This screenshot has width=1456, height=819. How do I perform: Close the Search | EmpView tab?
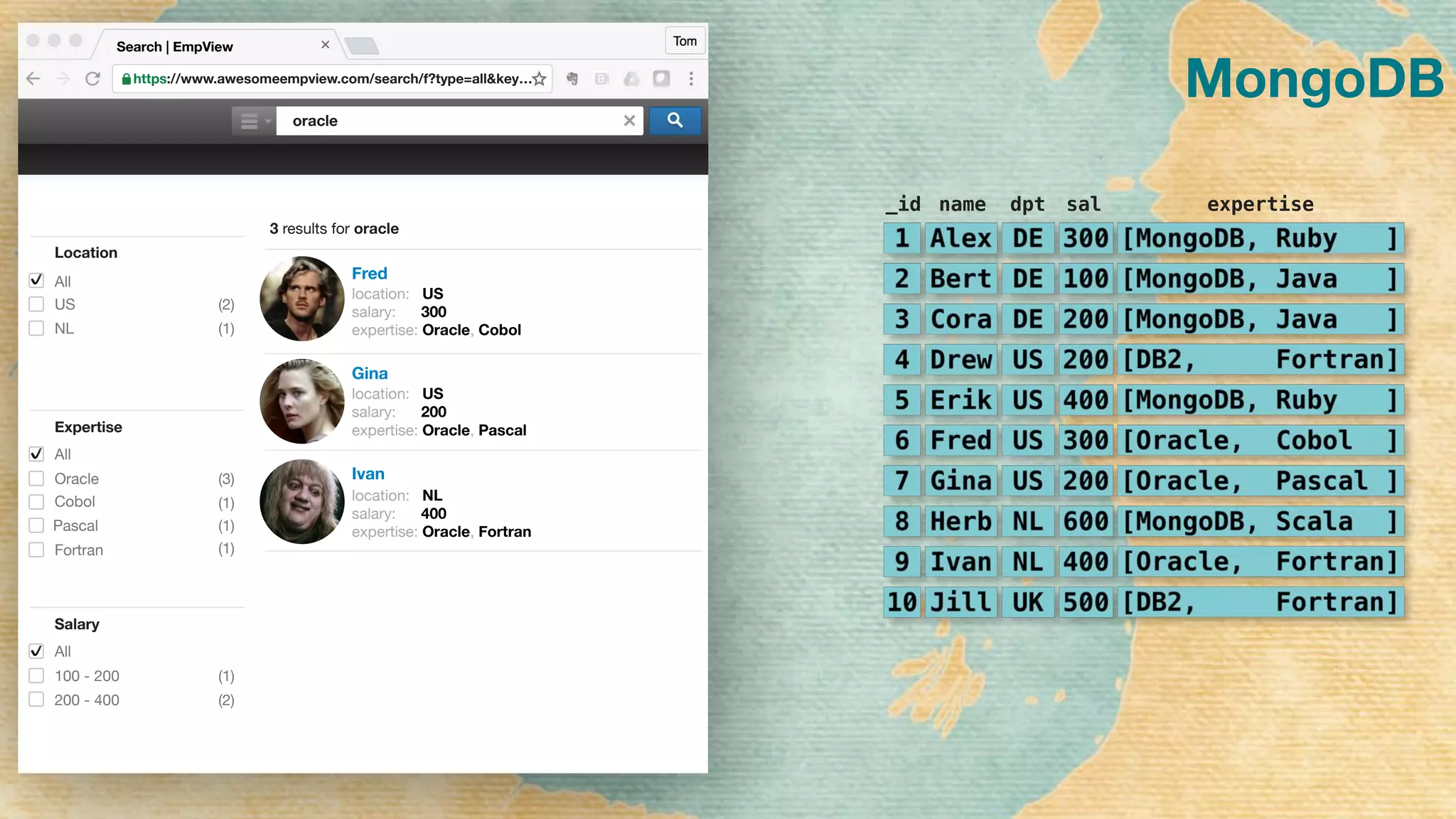click(x=325, y=45)
